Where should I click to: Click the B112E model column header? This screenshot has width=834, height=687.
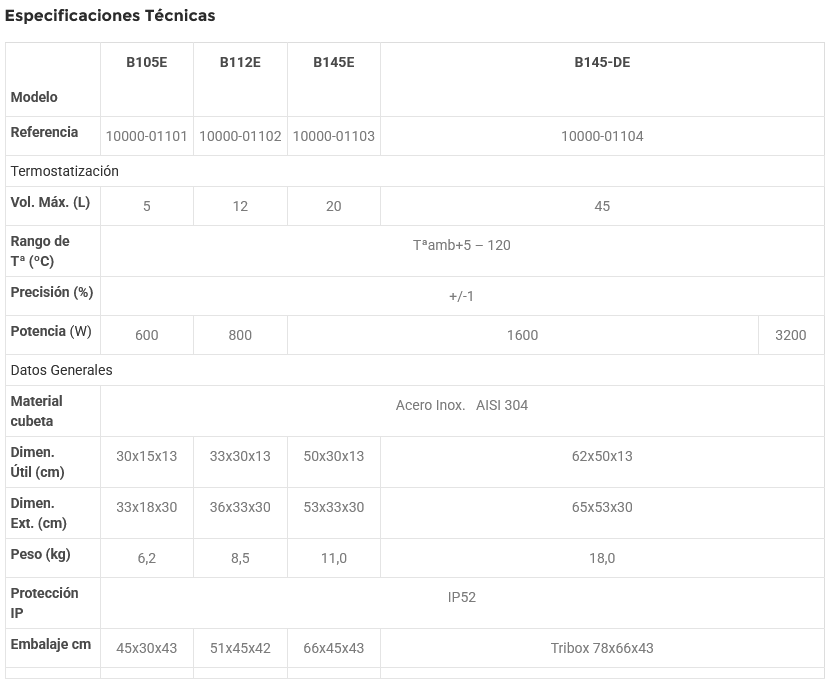coord(240,62)
